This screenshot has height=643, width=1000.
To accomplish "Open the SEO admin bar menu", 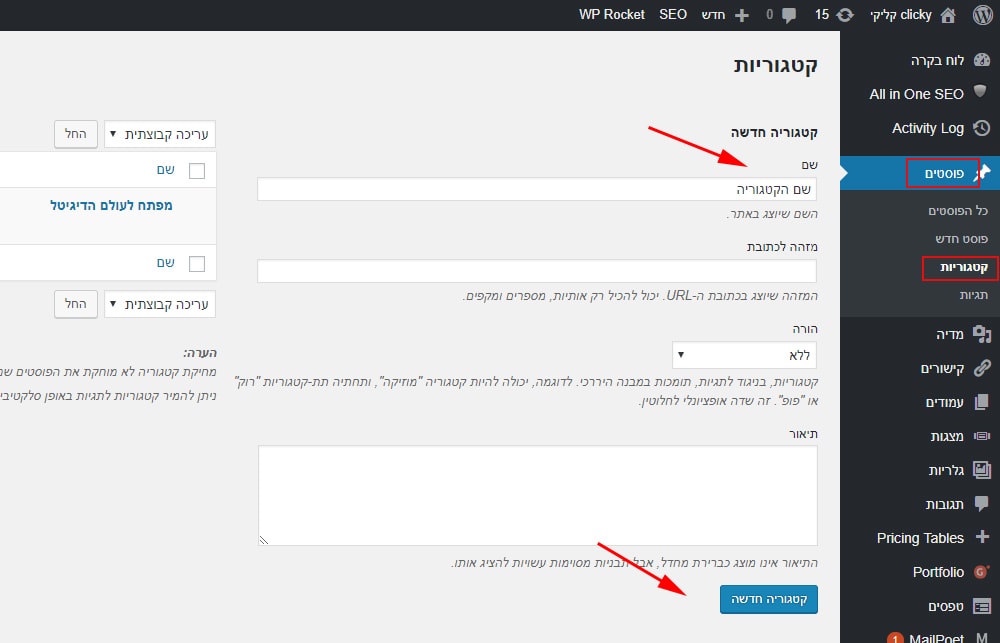I will click(673, 15).
